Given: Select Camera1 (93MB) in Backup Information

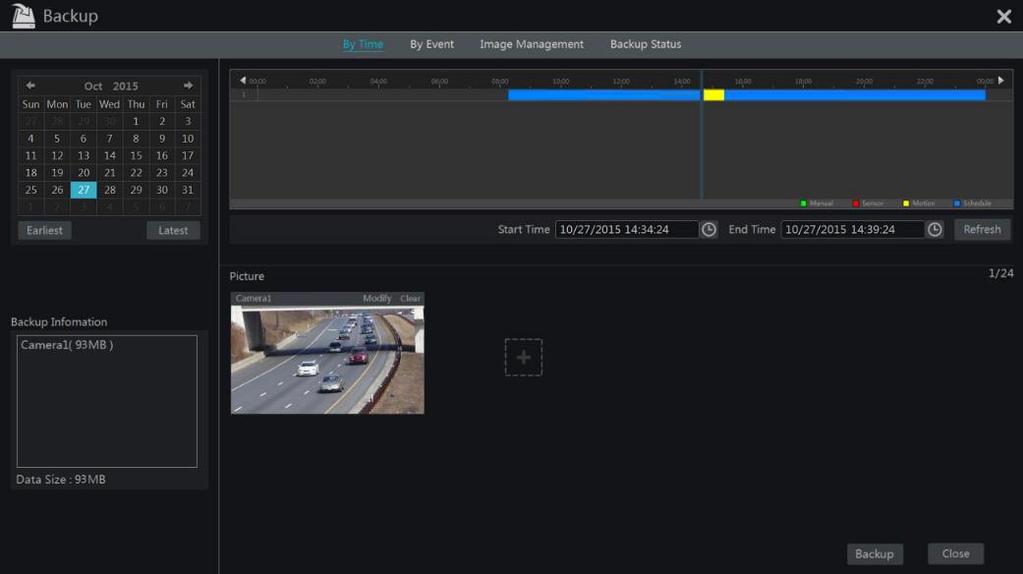Looking at the screenshot, I should 67,345.
